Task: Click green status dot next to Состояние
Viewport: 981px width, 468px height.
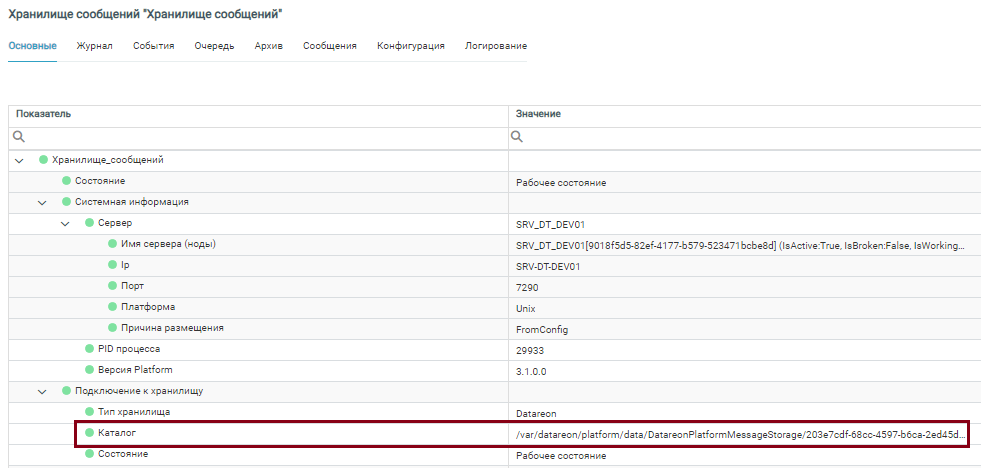Action: click(x=66, y=181)
